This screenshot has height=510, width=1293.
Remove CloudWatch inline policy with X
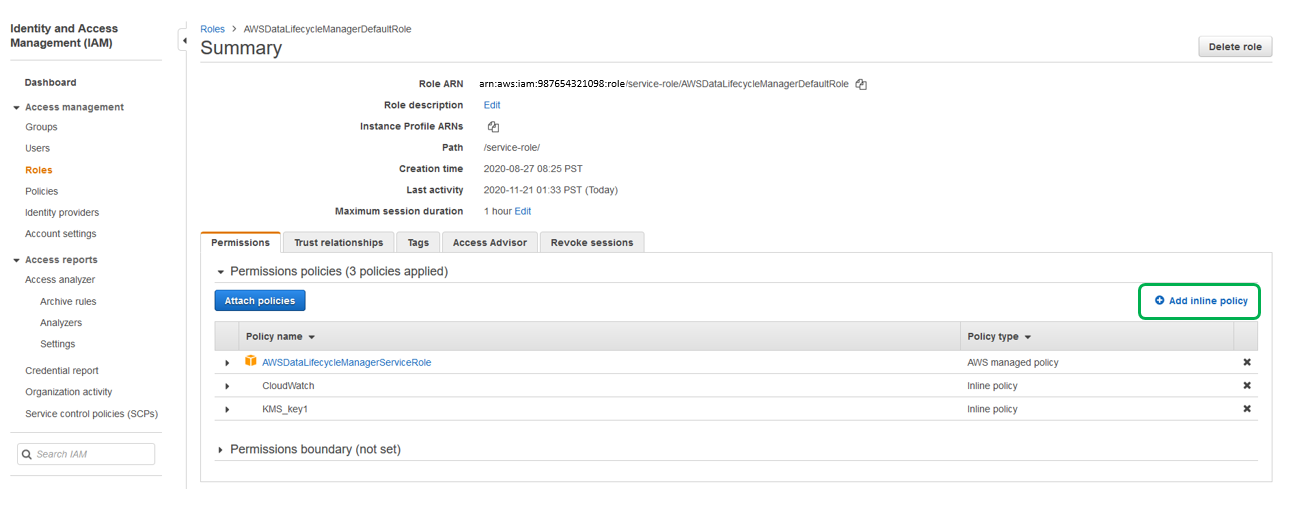click(x=1247, y=385)
